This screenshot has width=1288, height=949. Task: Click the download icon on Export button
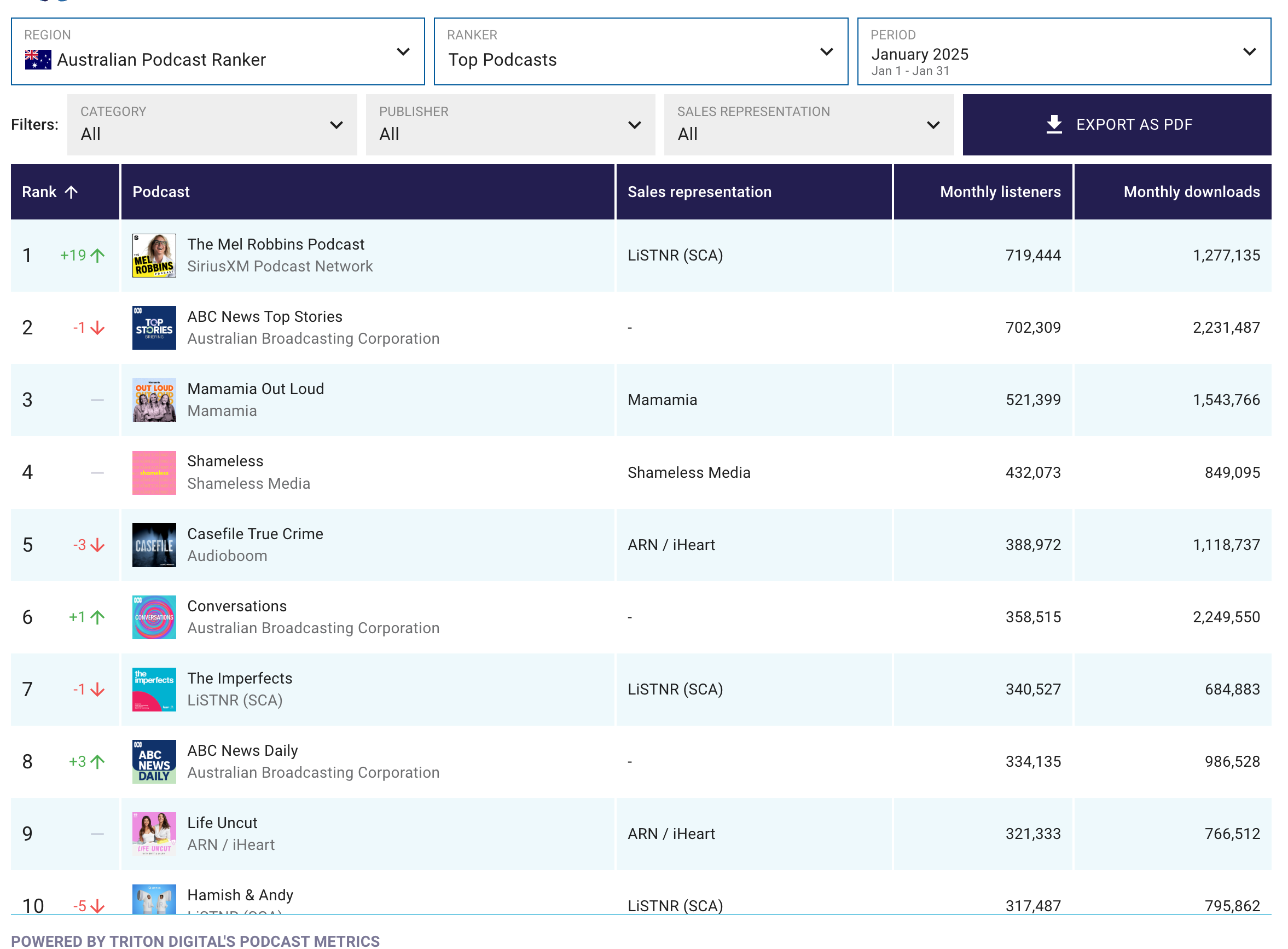pyautogui.click(x=1054, y=125)
